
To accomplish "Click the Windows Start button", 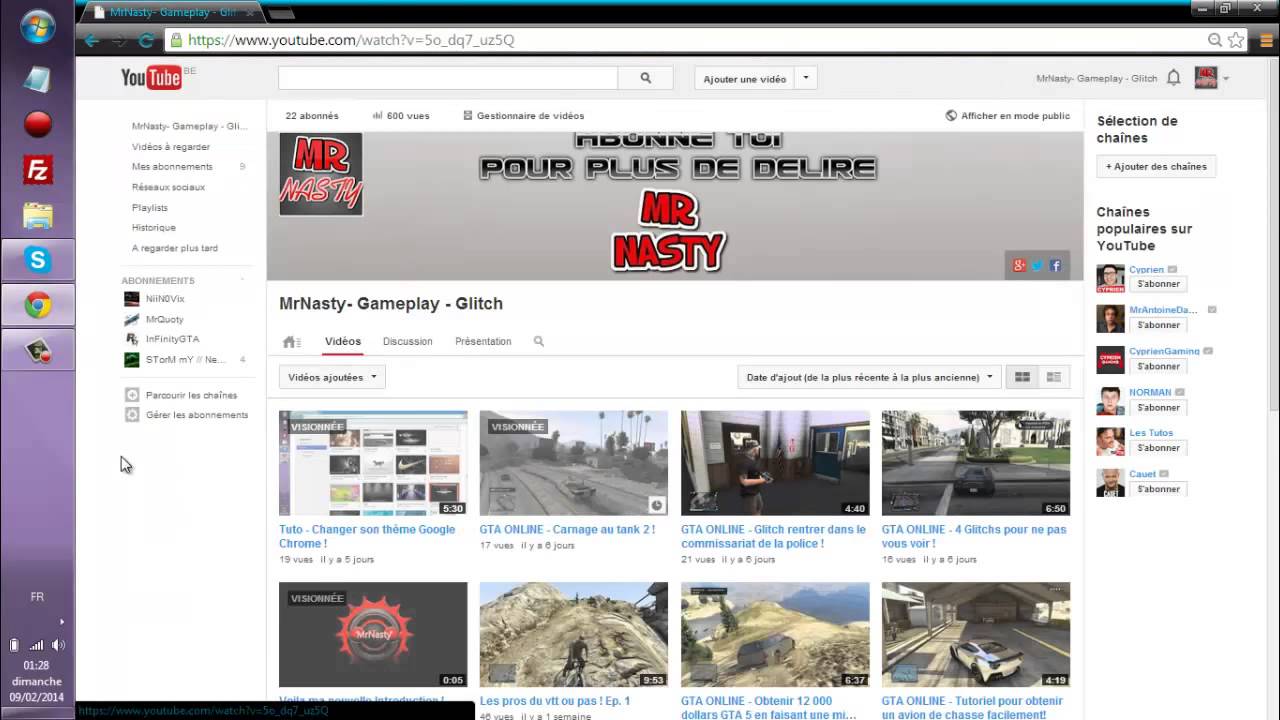I will point(38,26).
